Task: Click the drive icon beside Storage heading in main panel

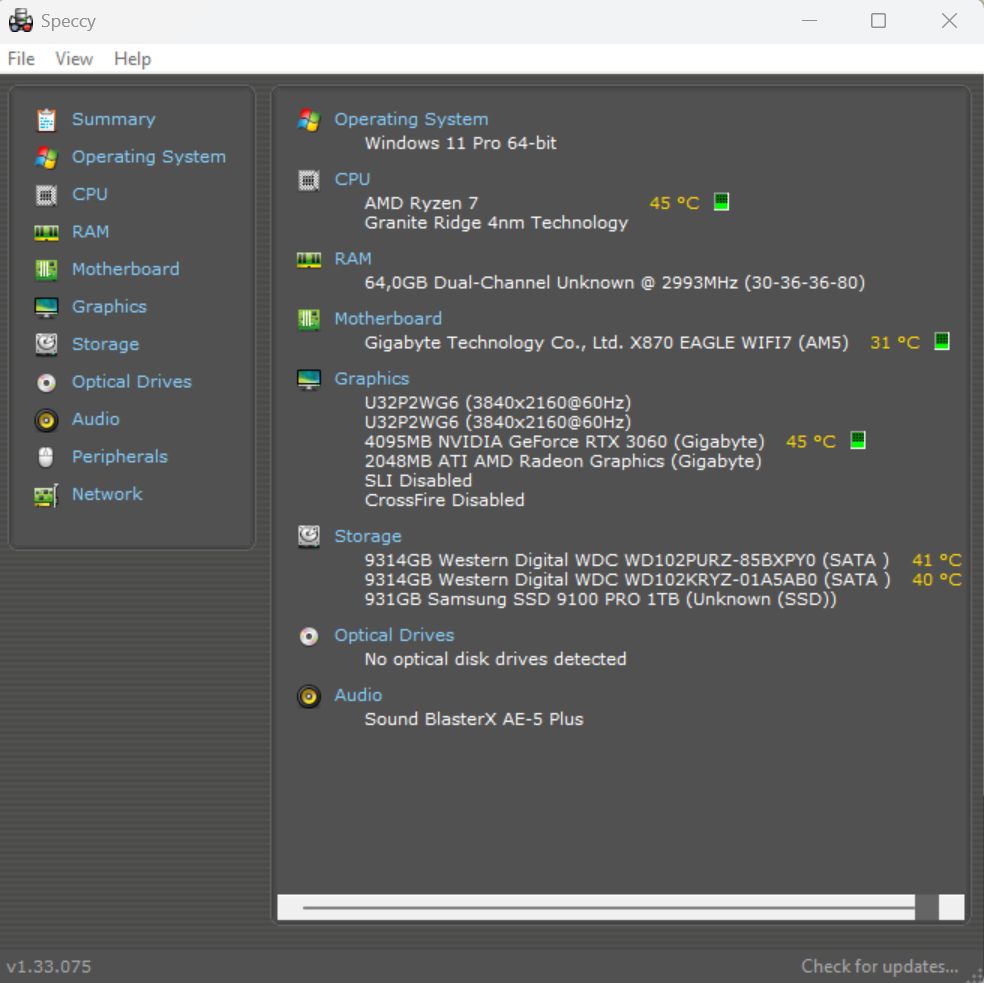Action: (309, 536)
